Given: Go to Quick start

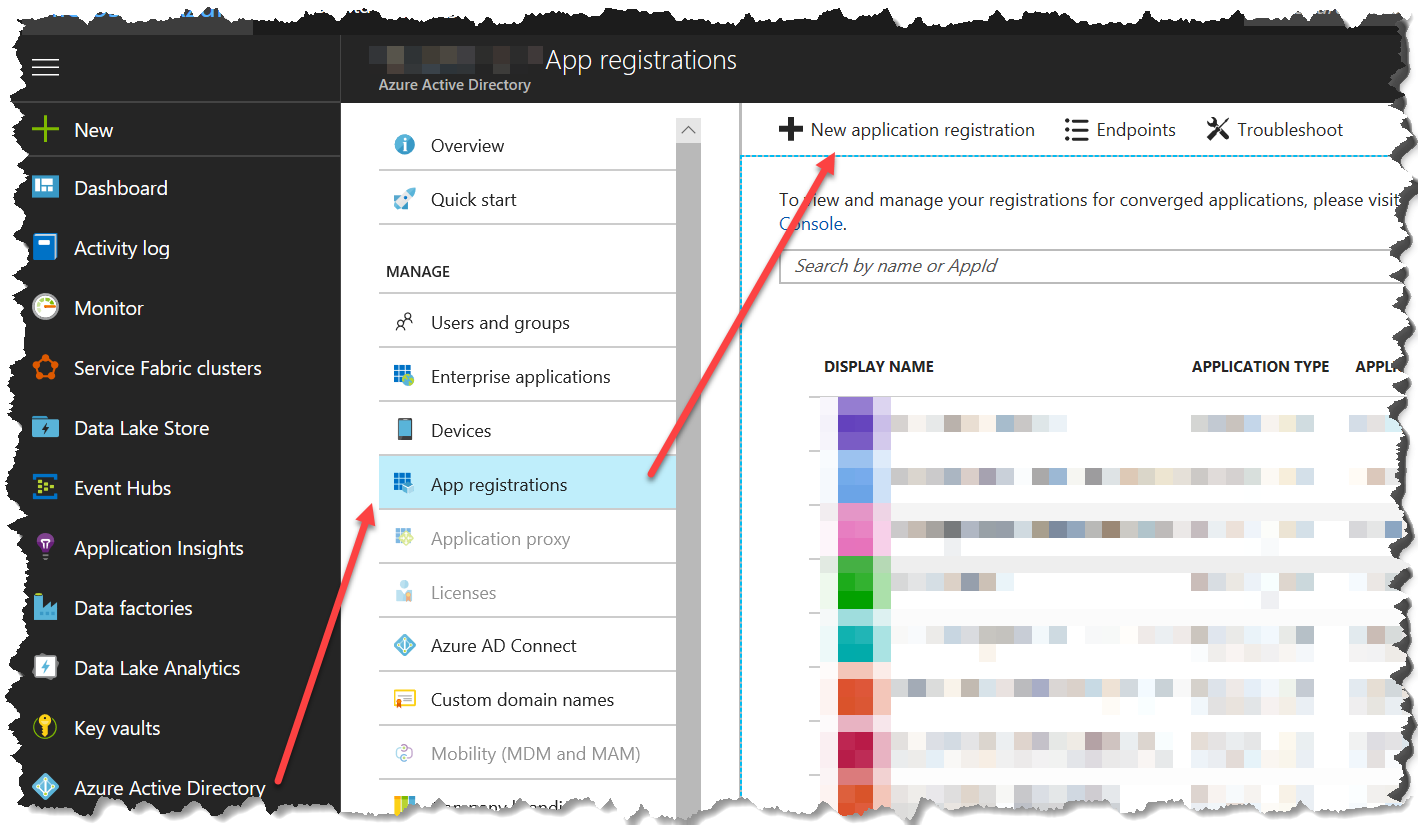Looking at the screenshot, I should [527, 199].
